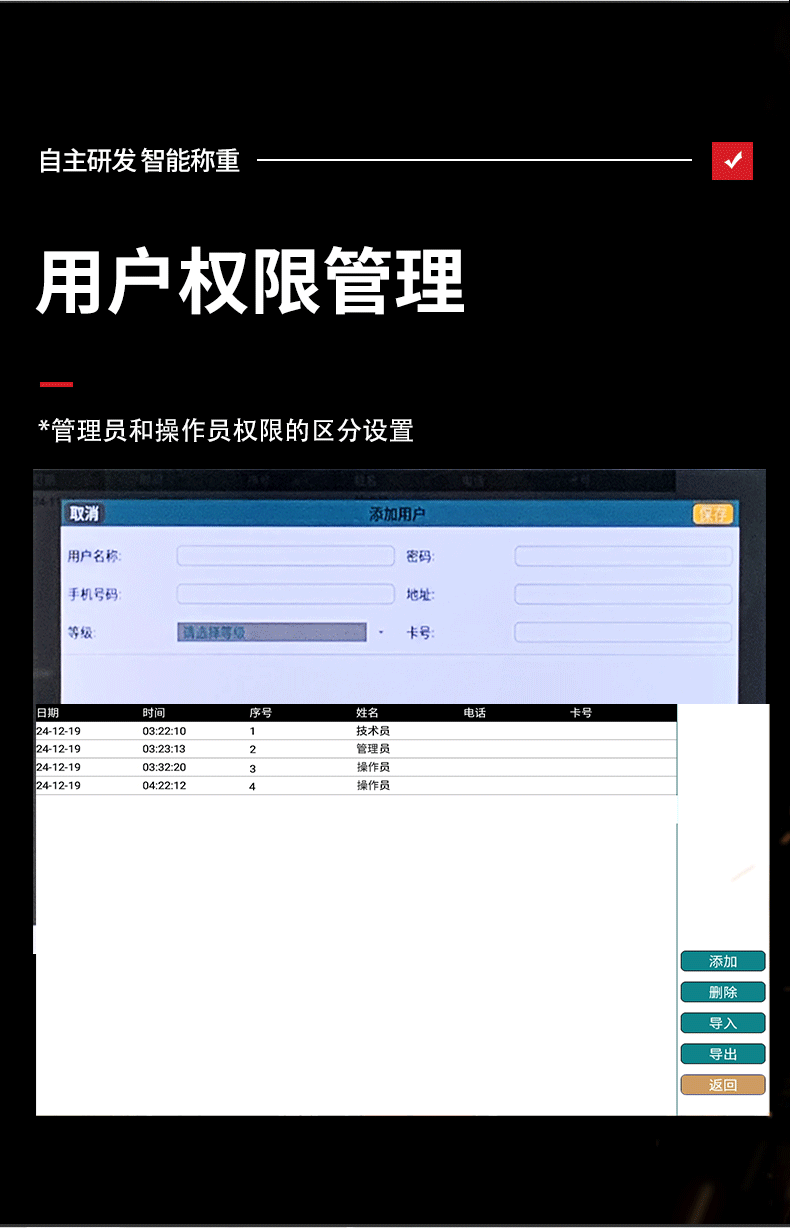Click into the 密码 text box

click(623, 556)
